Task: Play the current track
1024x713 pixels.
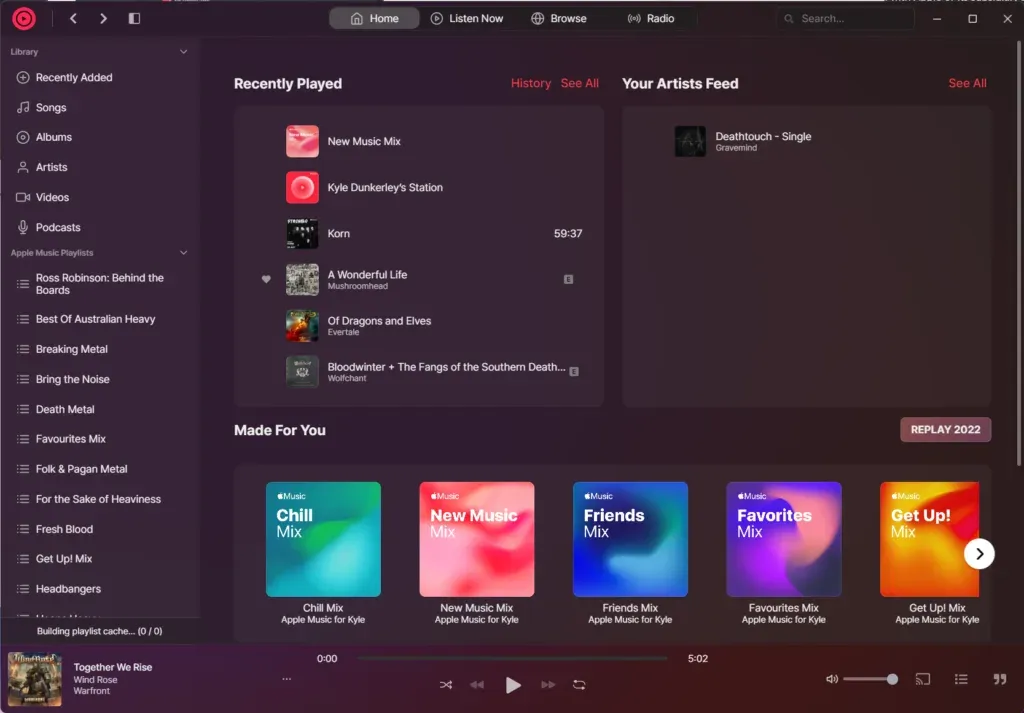Action: click(513, 685)
